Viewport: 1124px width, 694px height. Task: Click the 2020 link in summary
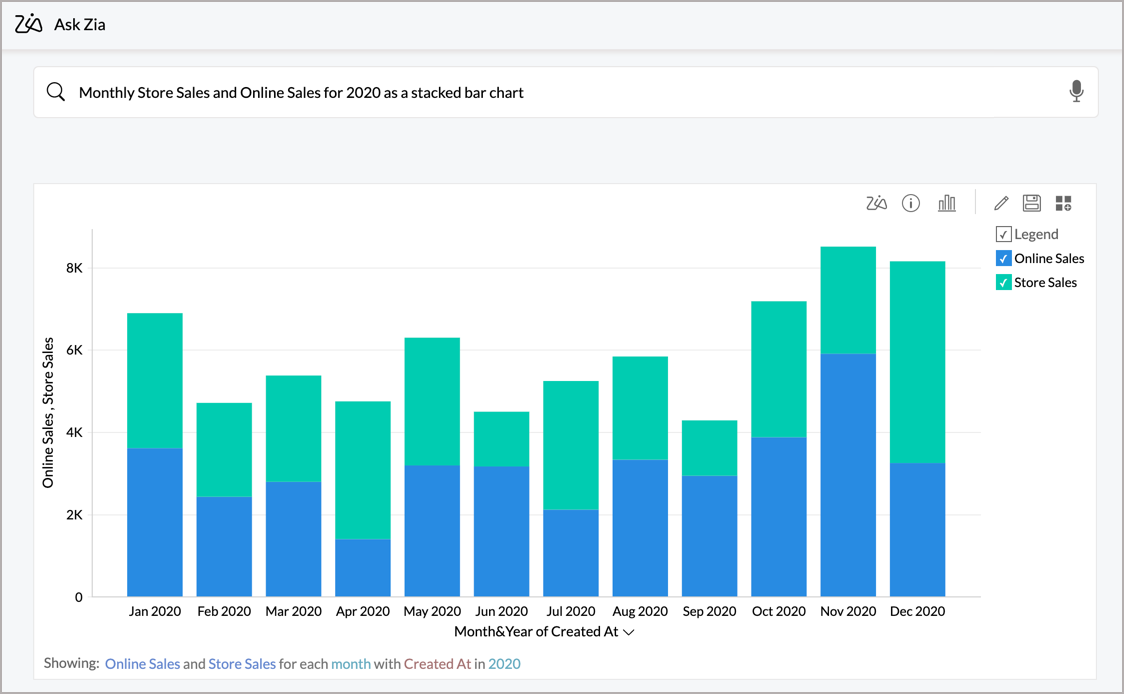504,663
